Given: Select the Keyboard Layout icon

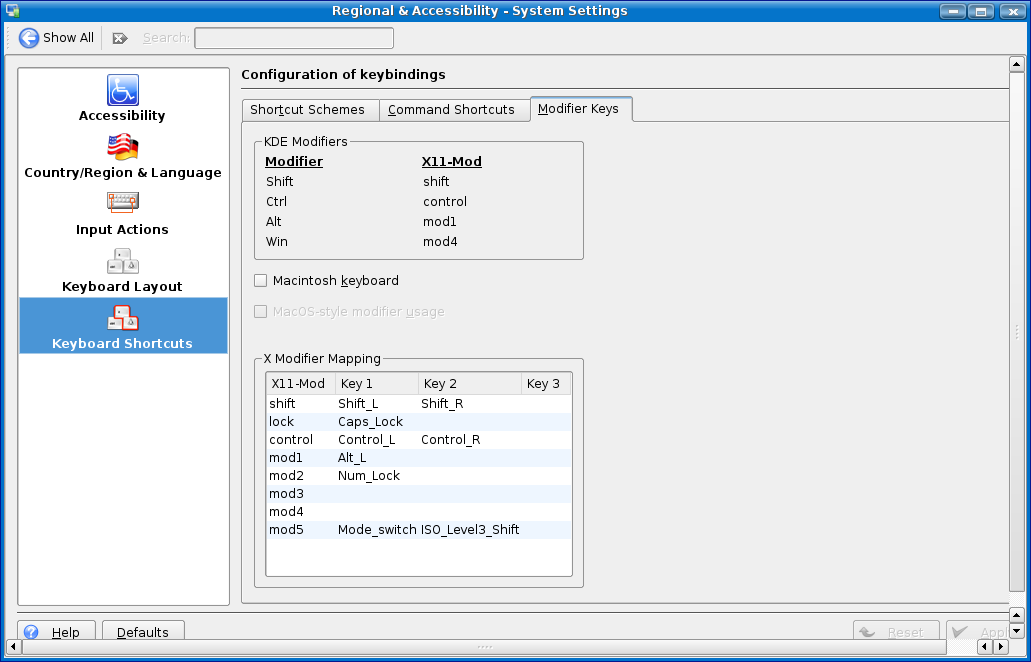Looking at the screenshot, I should point(123,261).
